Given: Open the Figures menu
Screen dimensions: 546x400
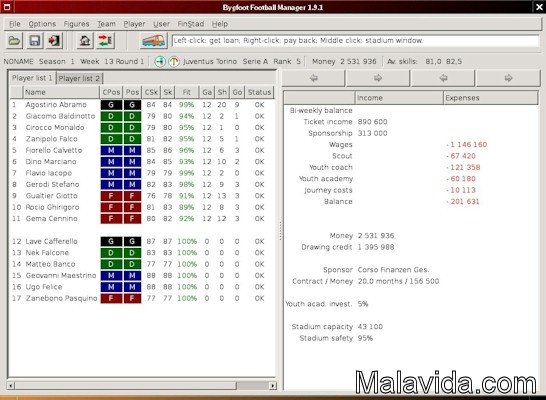Looking at the screenshot, I should [x=76, y=24].
